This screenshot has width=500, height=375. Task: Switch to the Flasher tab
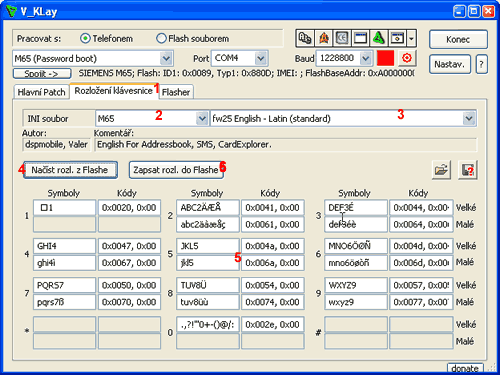(176, 92)
